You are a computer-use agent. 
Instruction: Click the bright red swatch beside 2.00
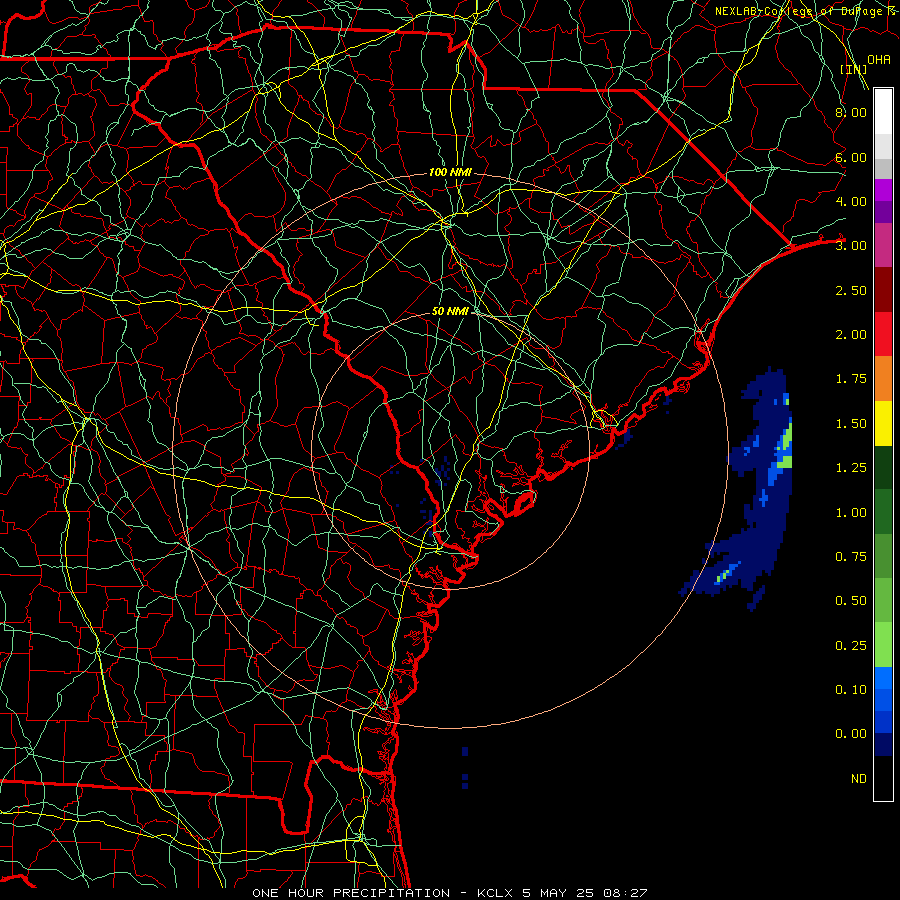click(x=883, y=334)
